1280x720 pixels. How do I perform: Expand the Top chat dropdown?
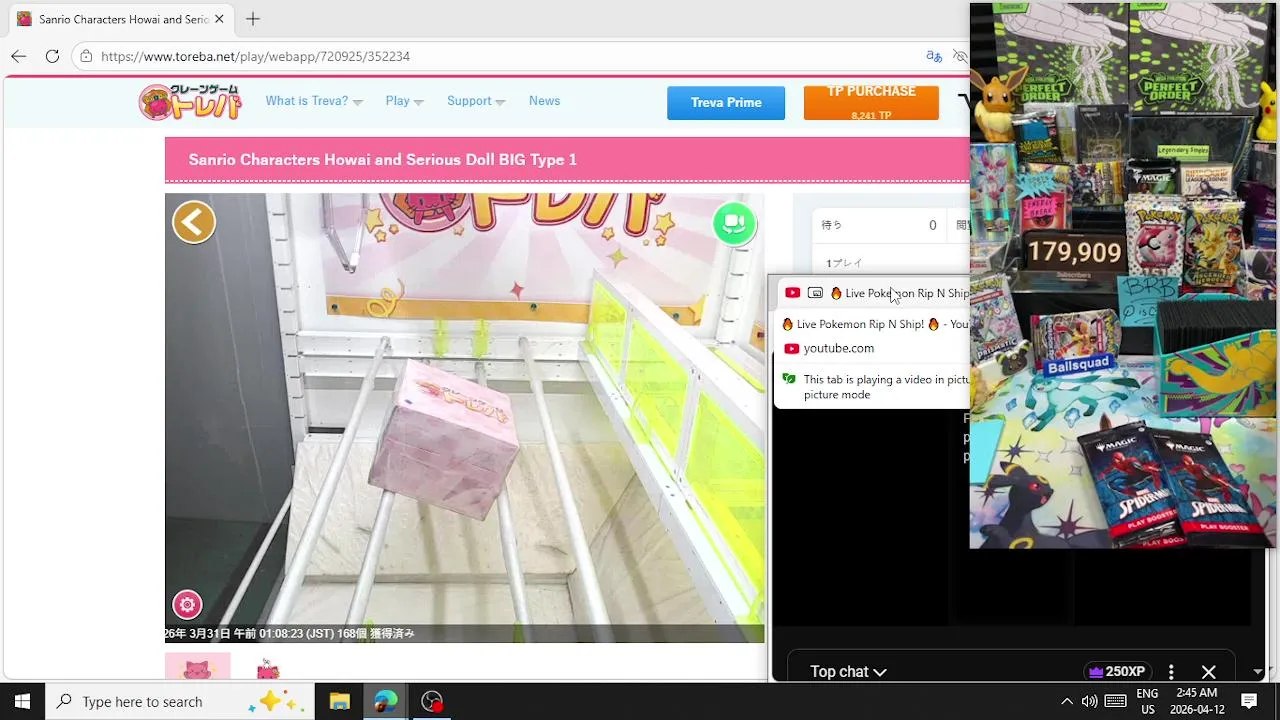pos(848,672)
